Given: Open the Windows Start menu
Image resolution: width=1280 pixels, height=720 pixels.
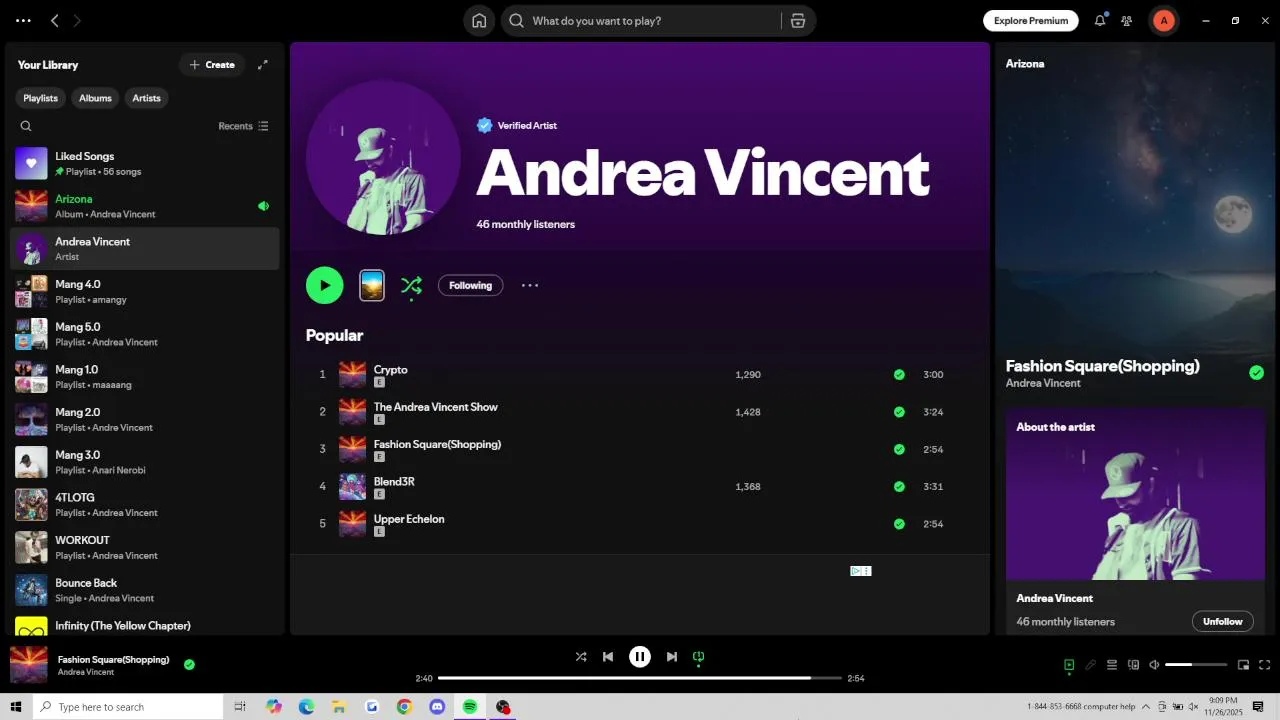Looking at the screenshot, I should point(16,707).
